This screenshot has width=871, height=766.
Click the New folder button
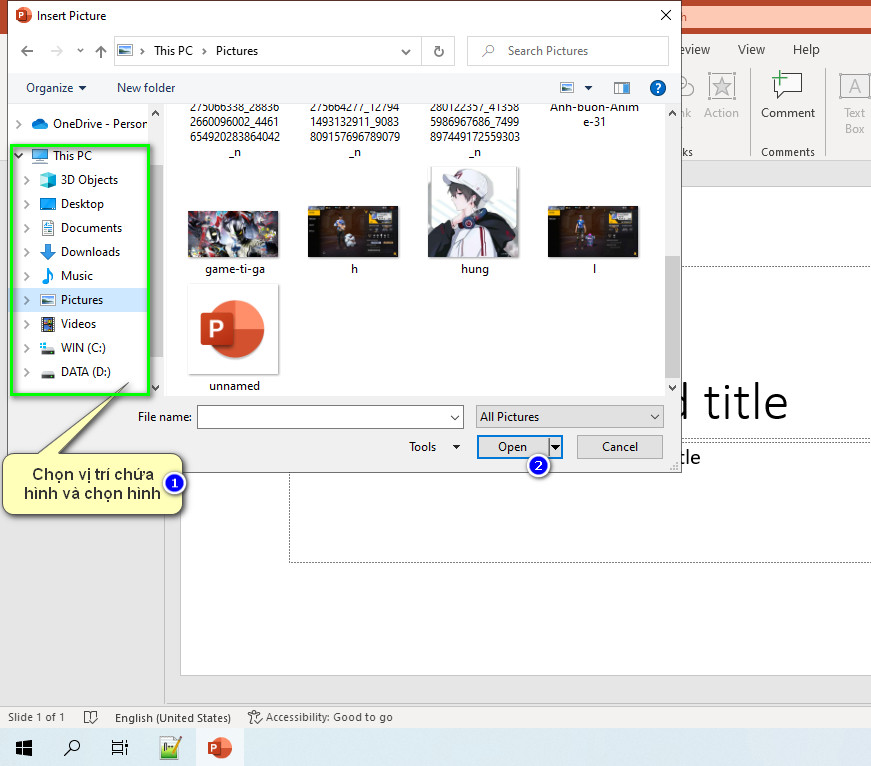click(146, 88)
